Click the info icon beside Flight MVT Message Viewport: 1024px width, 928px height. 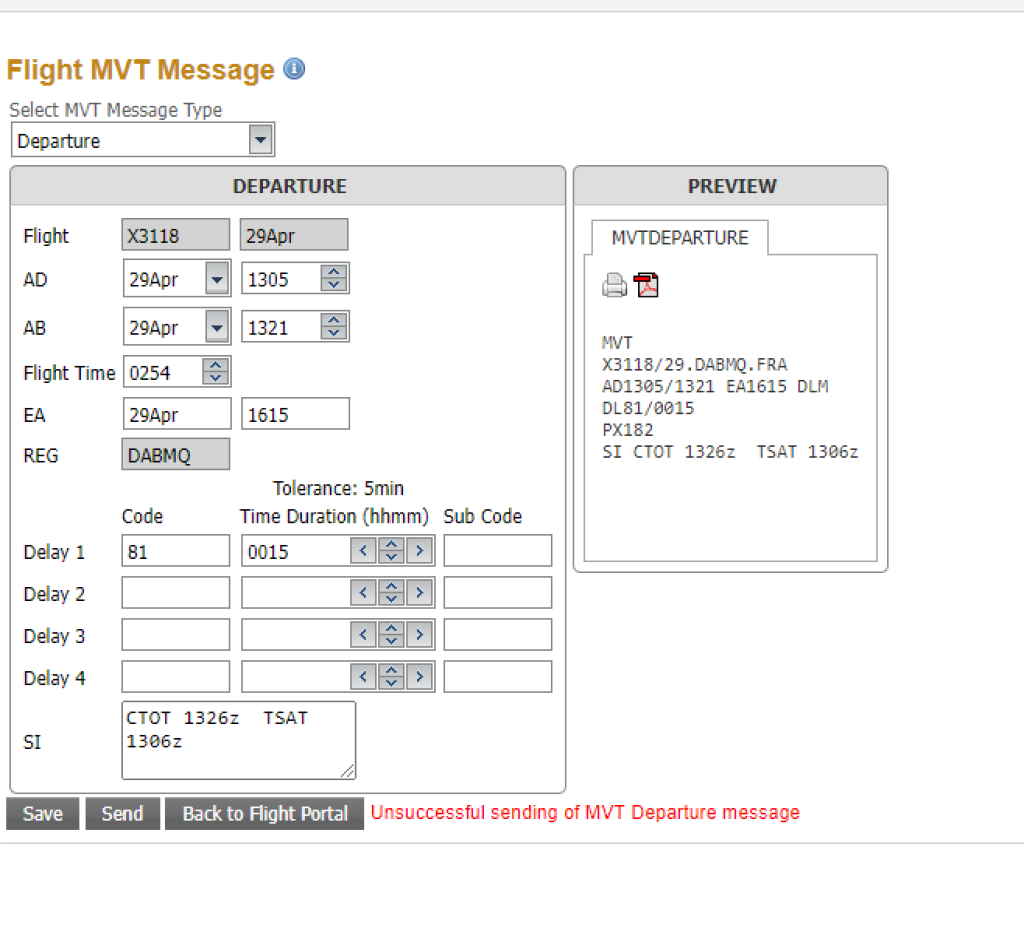pos(294,69)
